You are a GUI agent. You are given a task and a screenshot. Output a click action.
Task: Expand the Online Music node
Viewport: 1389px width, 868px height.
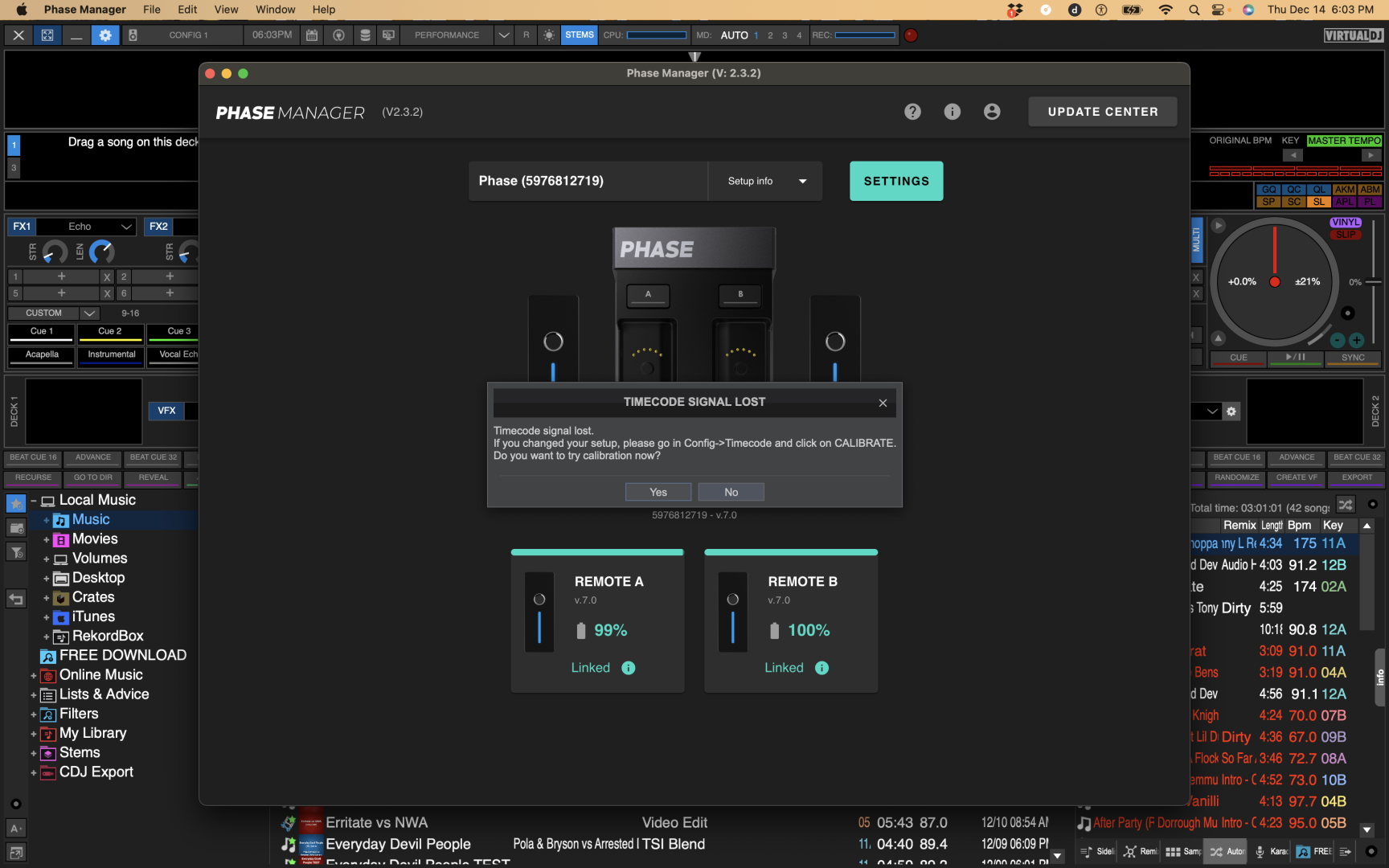(34, 676)
